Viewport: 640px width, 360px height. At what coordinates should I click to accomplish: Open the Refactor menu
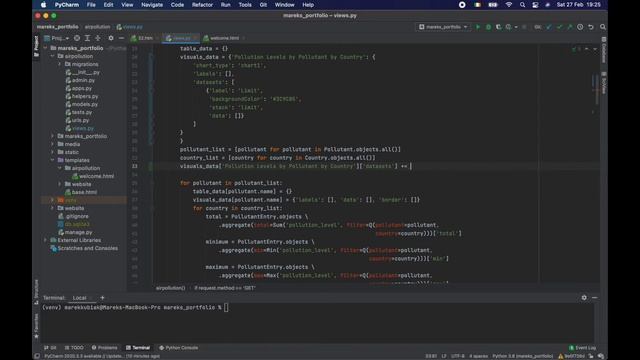click(x=202, y=5)
